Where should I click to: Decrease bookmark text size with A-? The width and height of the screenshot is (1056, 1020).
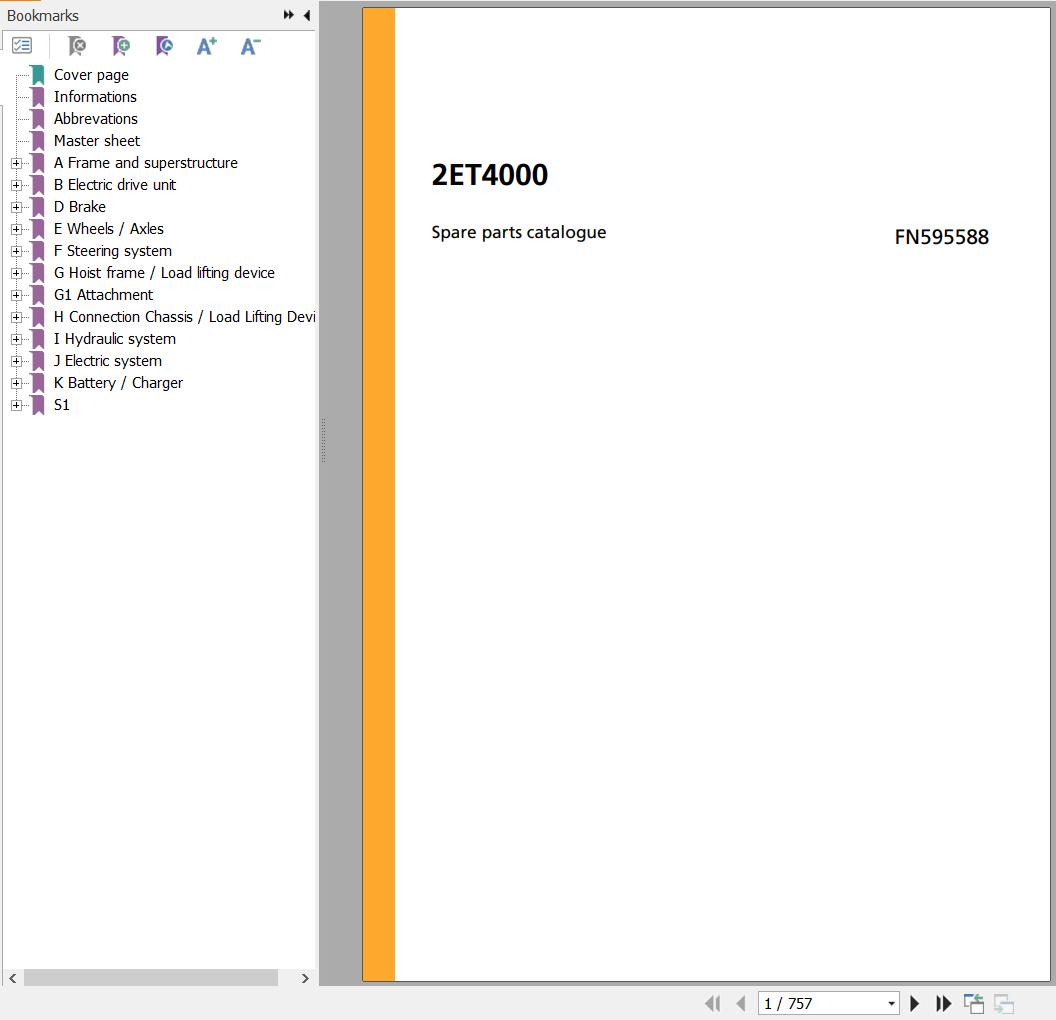click(250, 46)
